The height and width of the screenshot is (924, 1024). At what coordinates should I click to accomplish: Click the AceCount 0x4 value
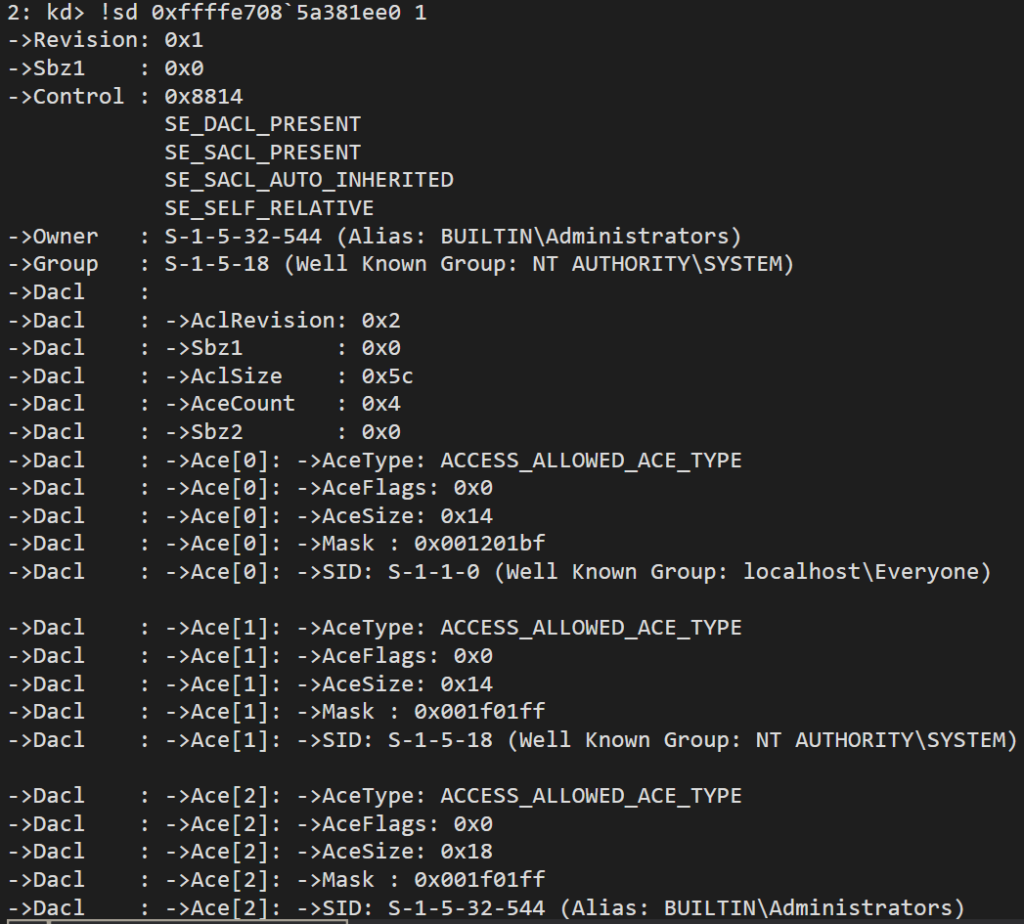381,404
